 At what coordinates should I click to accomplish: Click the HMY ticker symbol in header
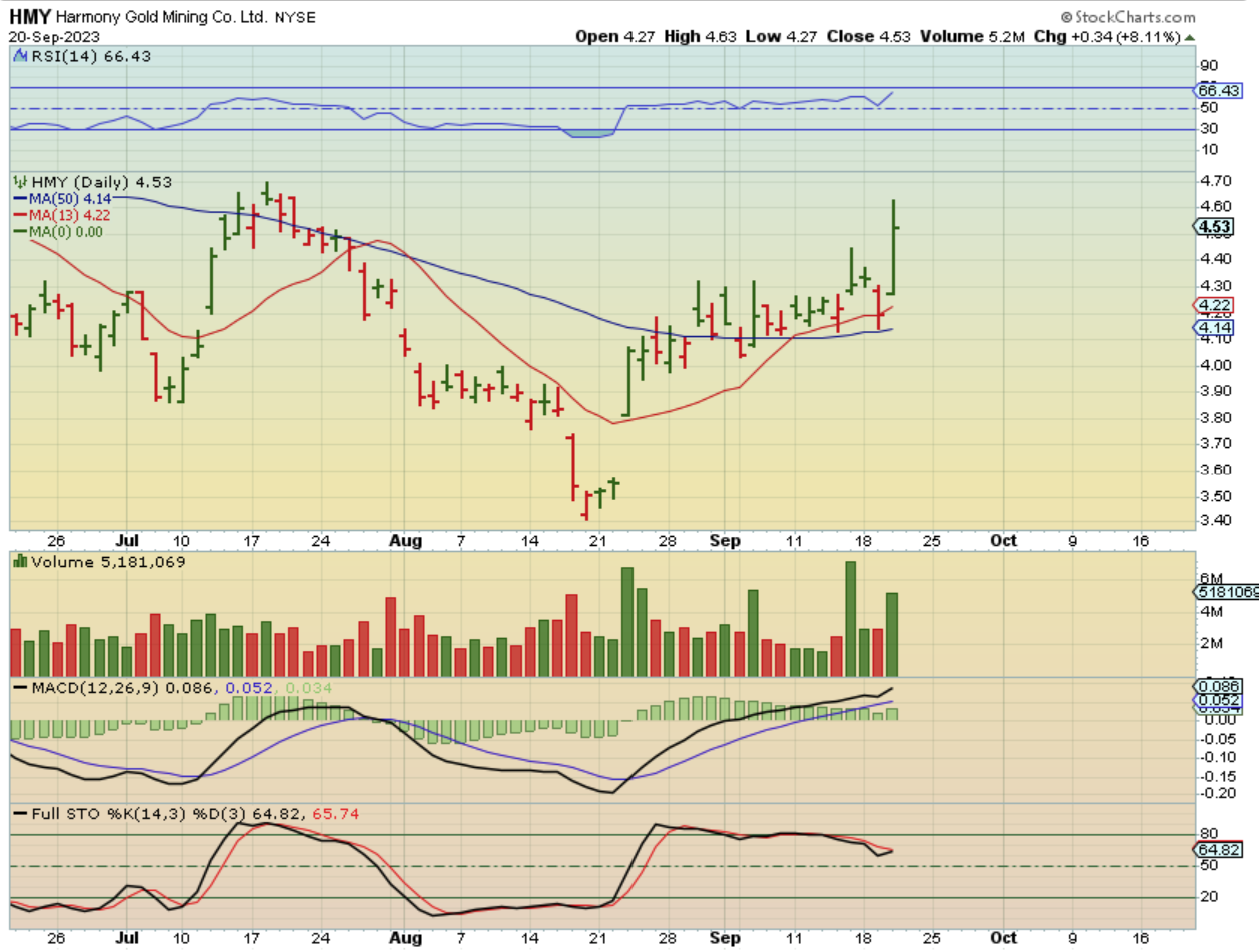point(29,17)
